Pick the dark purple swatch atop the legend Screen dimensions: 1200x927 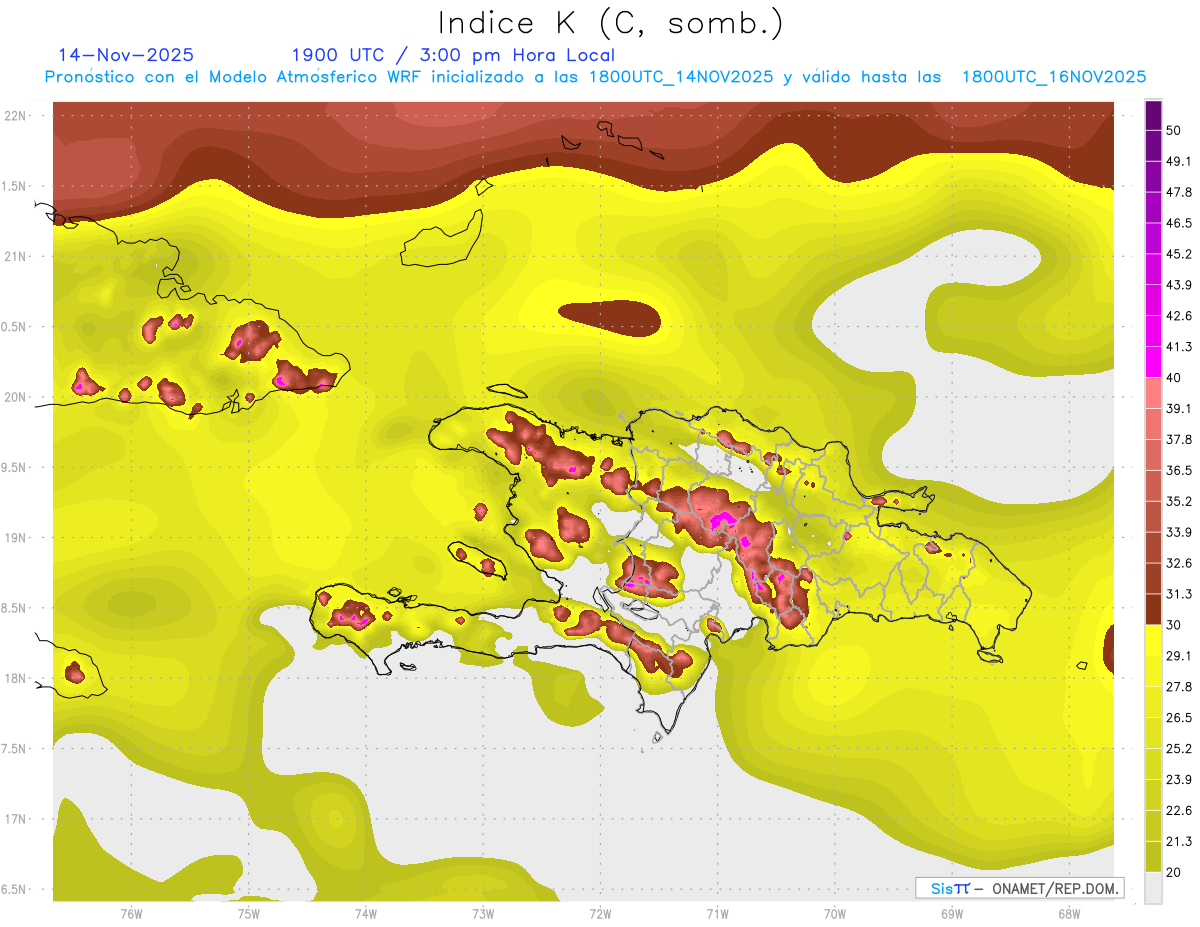point(1153,115)
